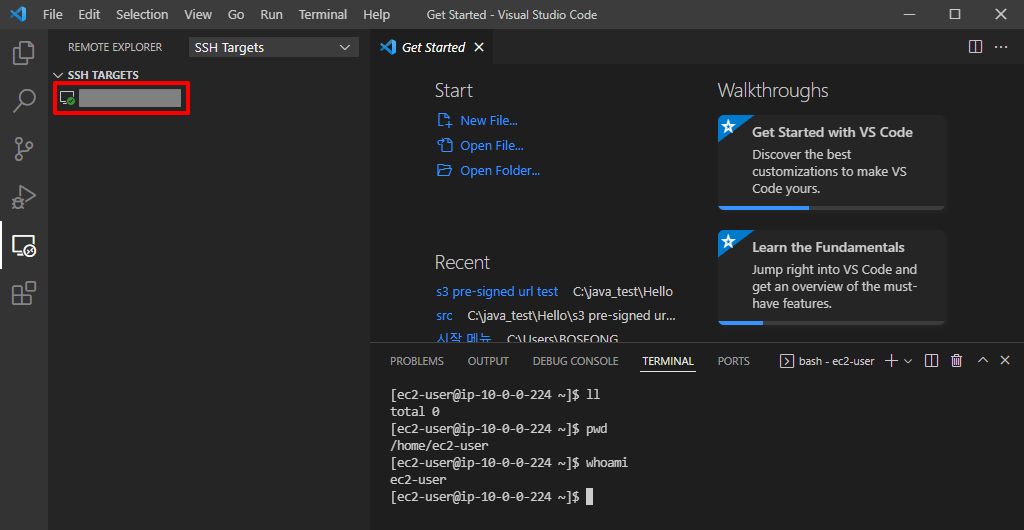Split the editor to the right
The image size is (1024, 530).
point(975,47)
